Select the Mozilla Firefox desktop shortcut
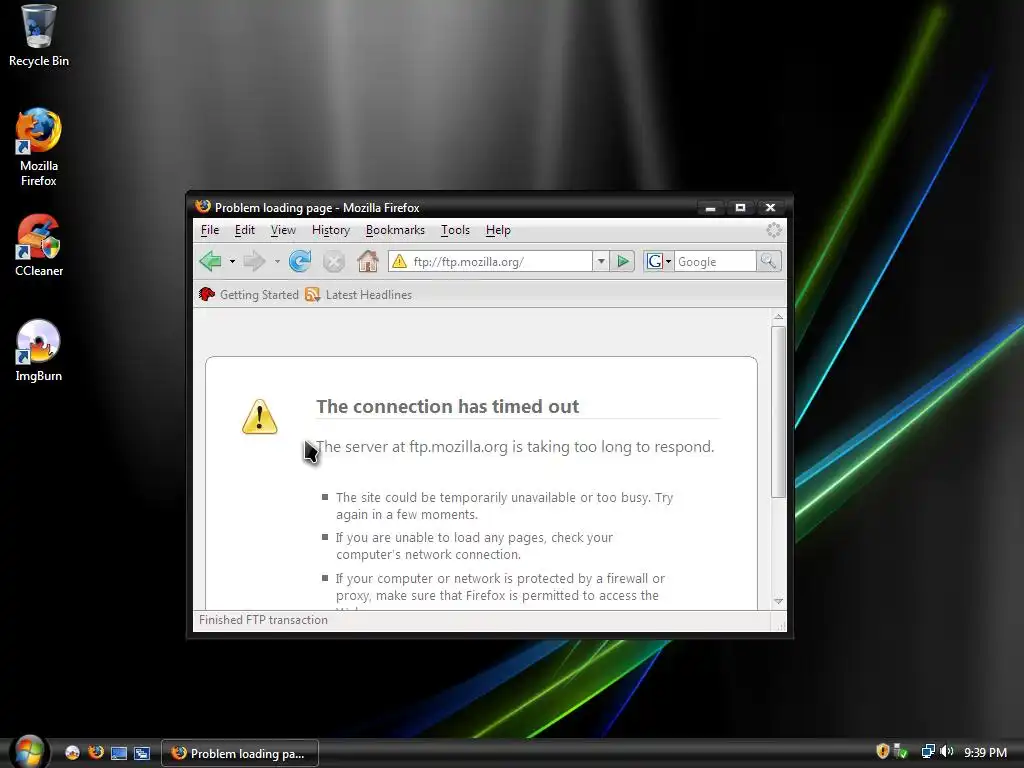 [39, 148]
